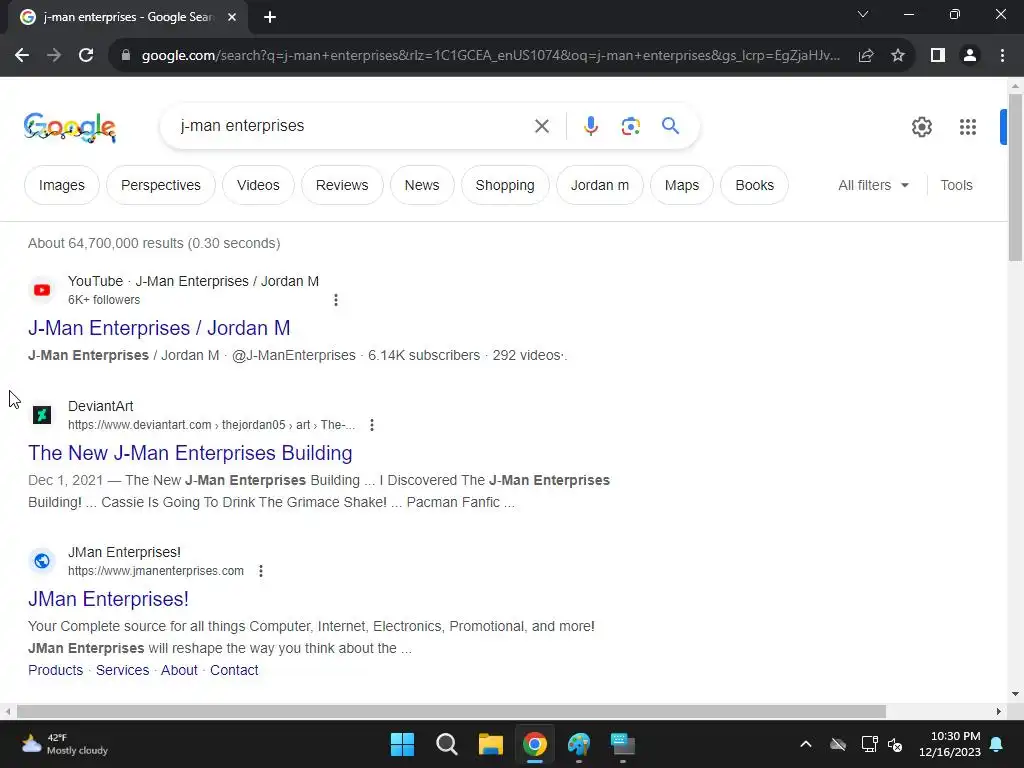Select the Jordan m suggestion chip
1024x768 pixels.
click(x=600, y=185)
